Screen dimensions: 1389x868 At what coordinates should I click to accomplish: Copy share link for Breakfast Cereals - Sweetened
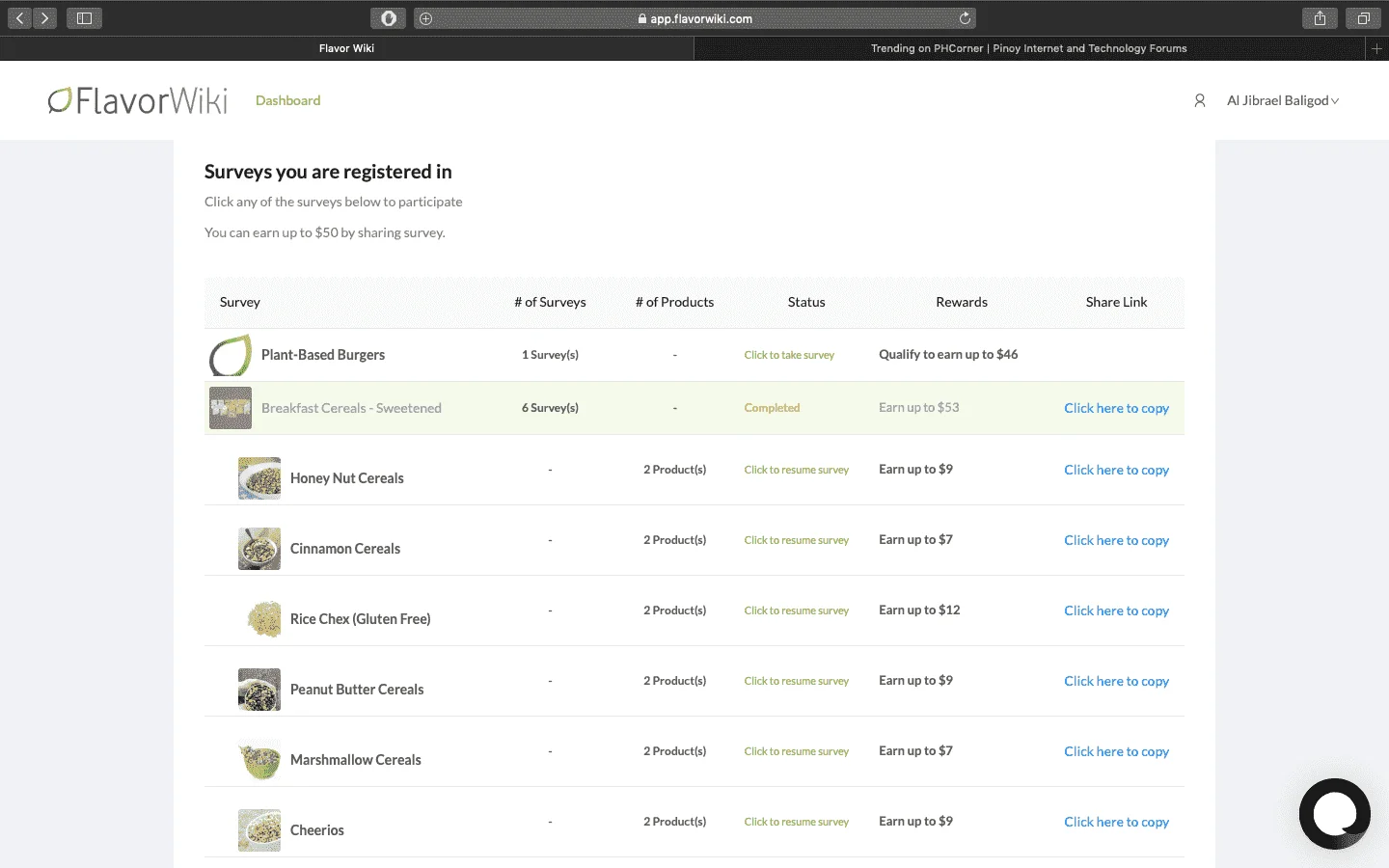(1116, 408)
